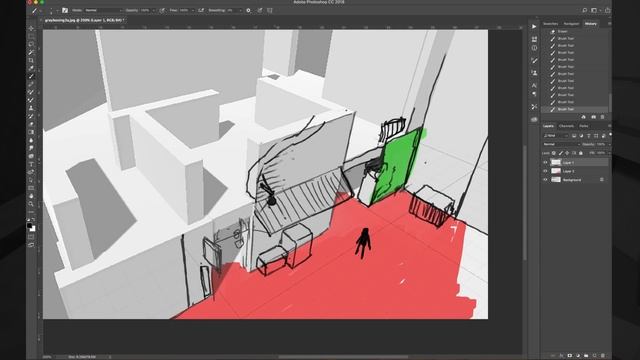Image resolution: width=640 pixels, height=360 pixels.
Task: Select the Move tool
Action: tap(31, 28)
